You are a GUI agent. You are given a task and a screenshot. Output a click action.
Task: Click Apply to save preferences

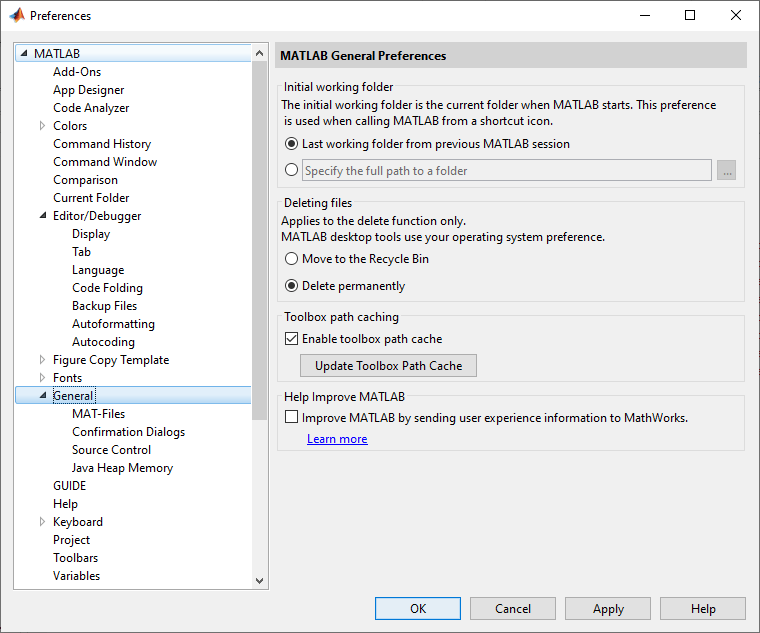608,608
